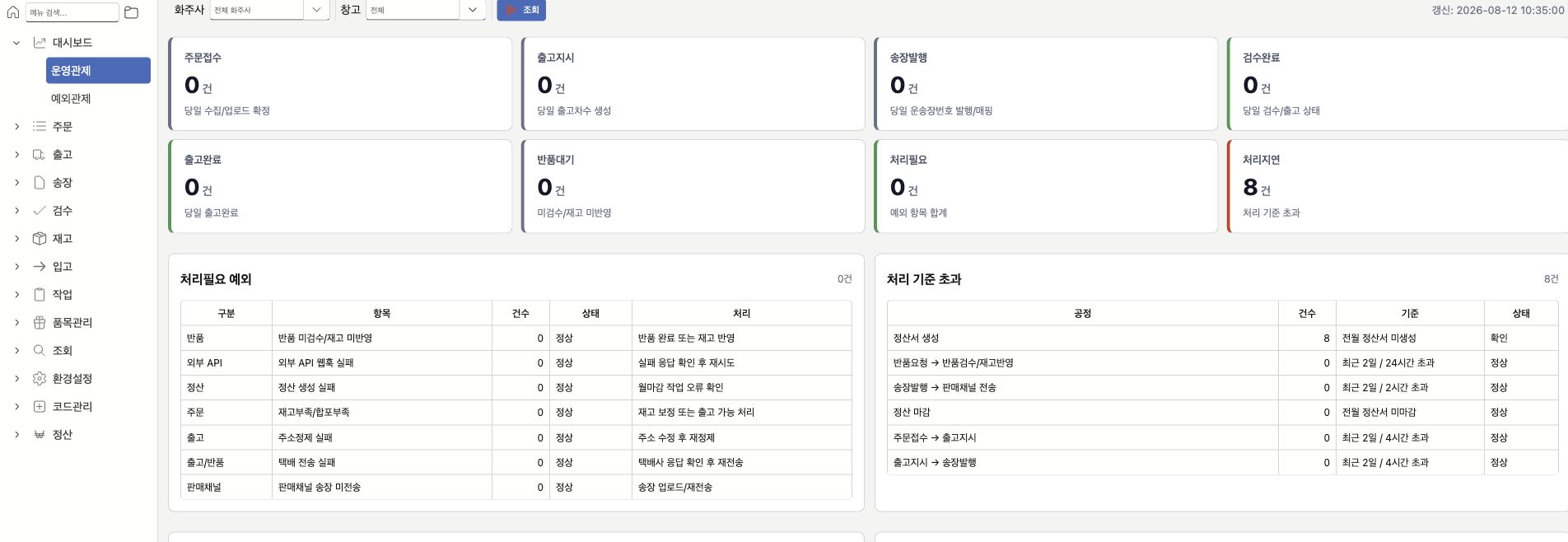Viewport: 1568px width, 542px height.
Task: Click the 출고완료 summary card
Action: 340,185
